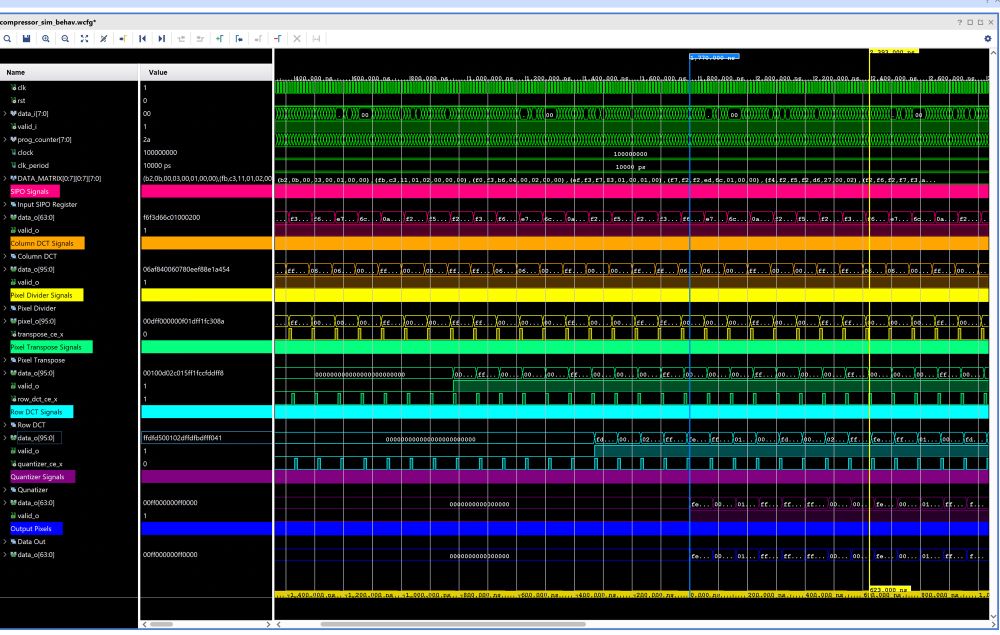Image resolution: width=1000 pixels, height=635 pixels.
Task: Click the last greyed toolbar icon
Action: pyautogui.click(x=316, y=39)
